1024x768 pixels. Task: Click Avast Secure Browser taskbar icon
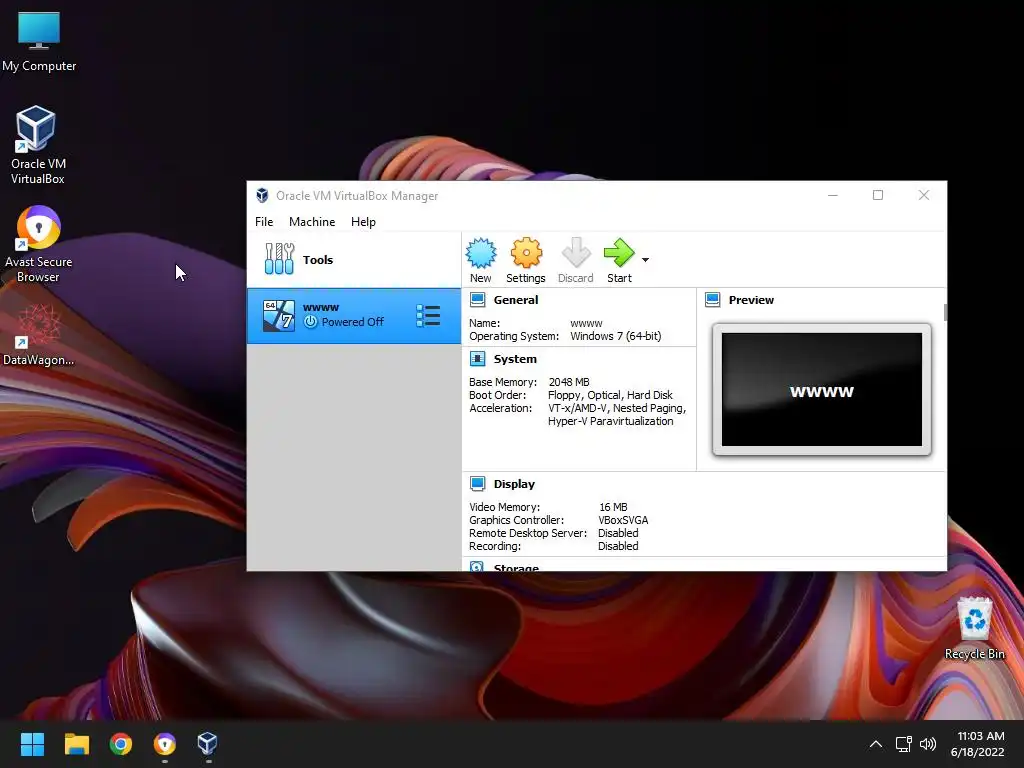click(x=165, y=744)
